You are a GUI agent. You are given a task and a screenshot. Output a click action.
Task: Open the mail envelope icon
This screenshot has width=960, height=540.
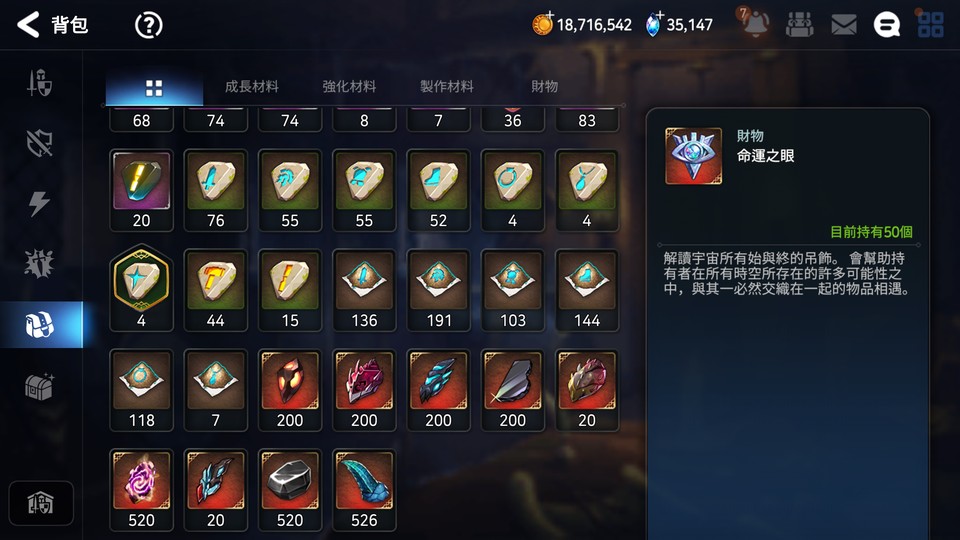click(844, 24)
